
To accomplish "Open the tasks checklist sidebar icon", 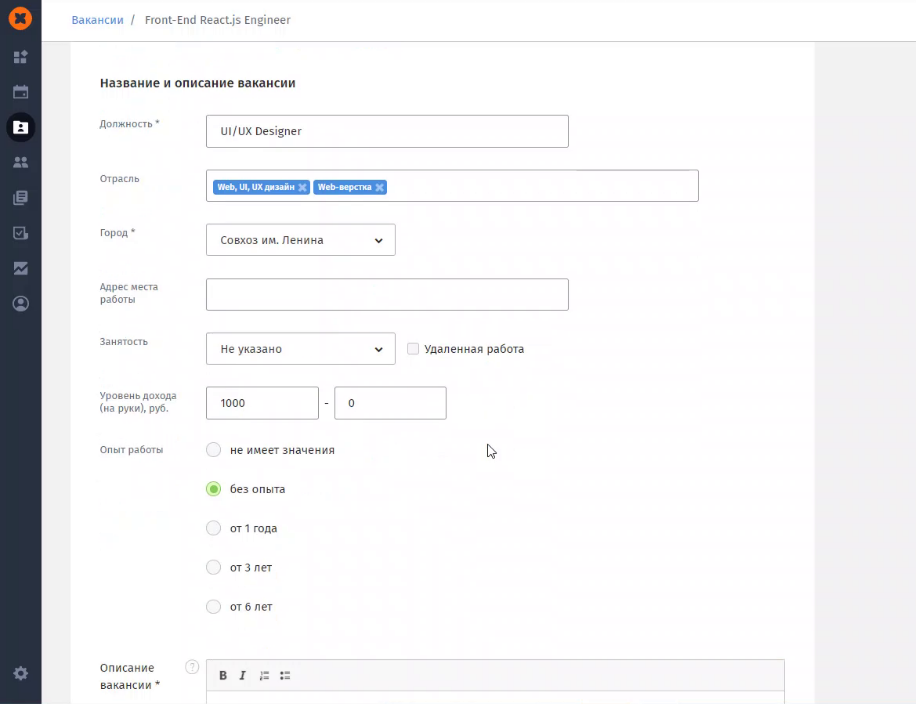I will click(x=20, y=233).
